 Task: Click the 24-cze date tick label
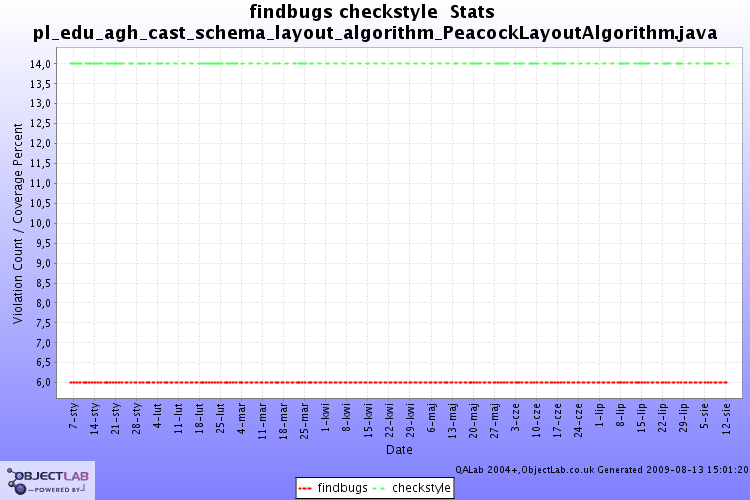click(x=579, y=420)
